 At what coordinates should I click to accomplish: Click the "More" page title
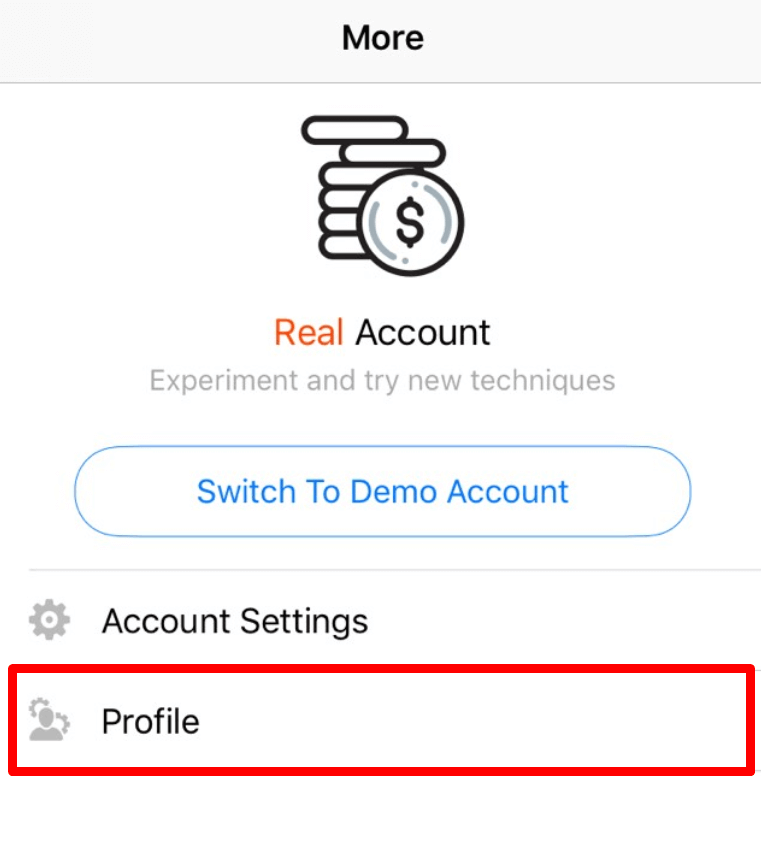coord(382,38)
